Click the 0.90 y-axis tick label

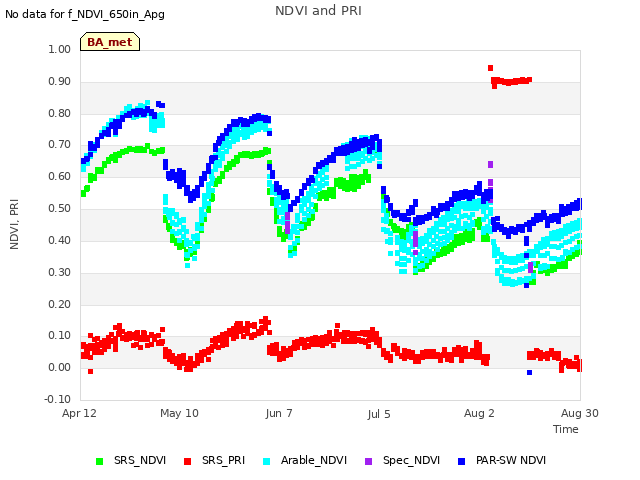coord(60,81)
